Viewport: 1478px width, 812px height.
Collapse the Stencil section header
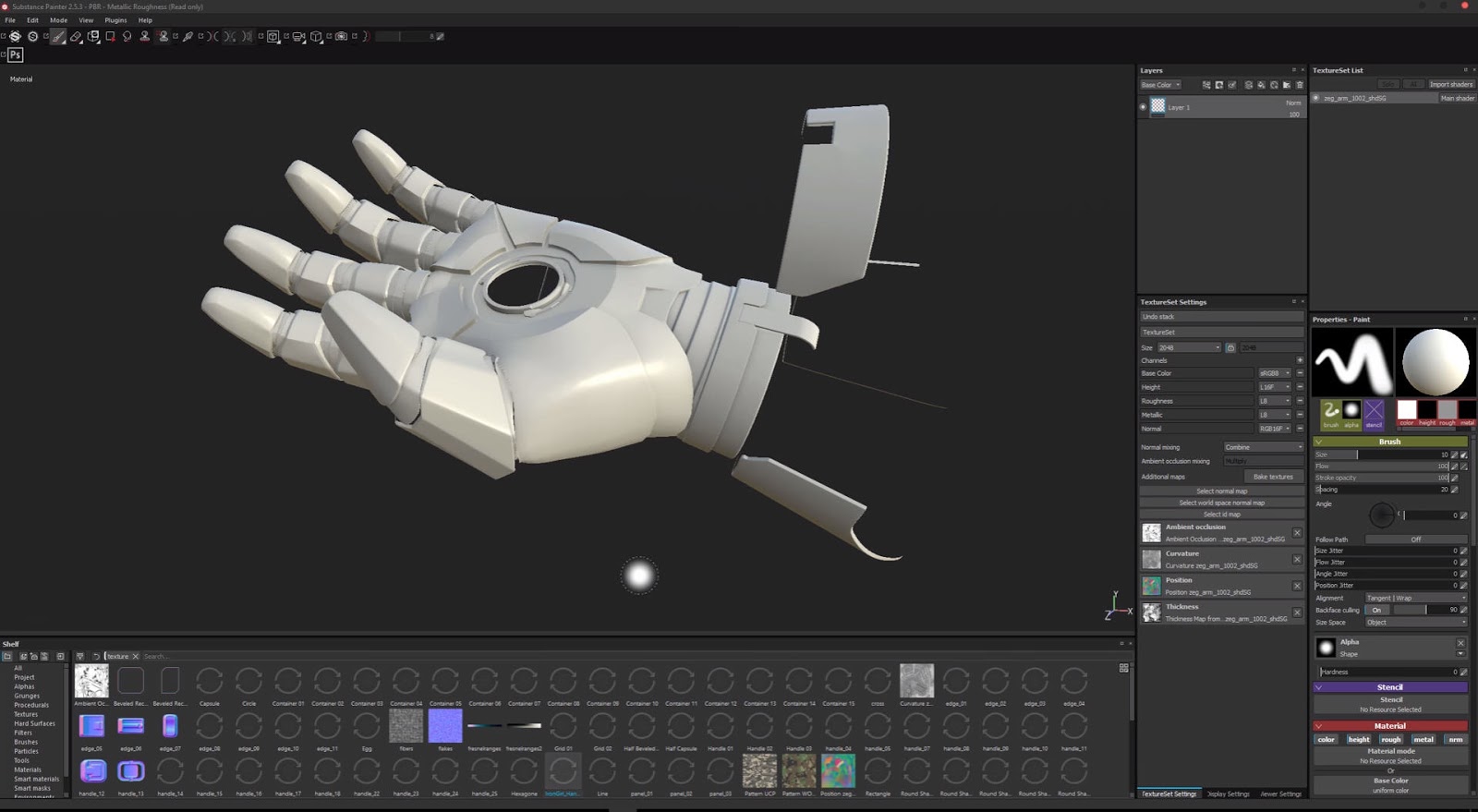(x=1390, y=687)
